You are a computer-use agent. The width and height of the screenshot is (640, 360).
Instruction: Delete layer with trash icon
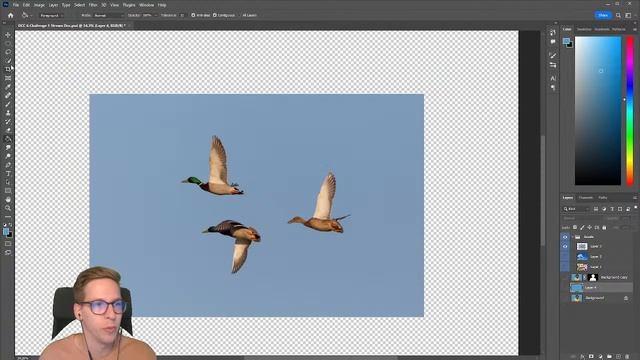(x=627, y=356)
